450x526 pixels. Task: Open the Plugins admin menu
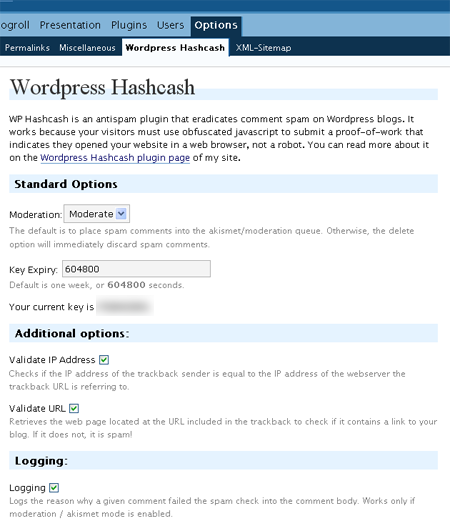[x=129, y=25]
